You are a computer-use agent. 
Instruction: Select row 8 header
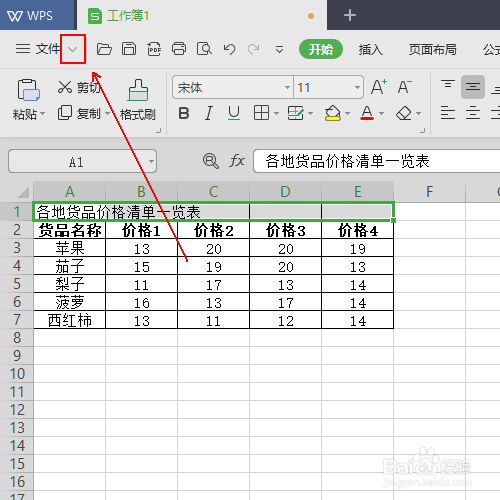click(17, 338)
